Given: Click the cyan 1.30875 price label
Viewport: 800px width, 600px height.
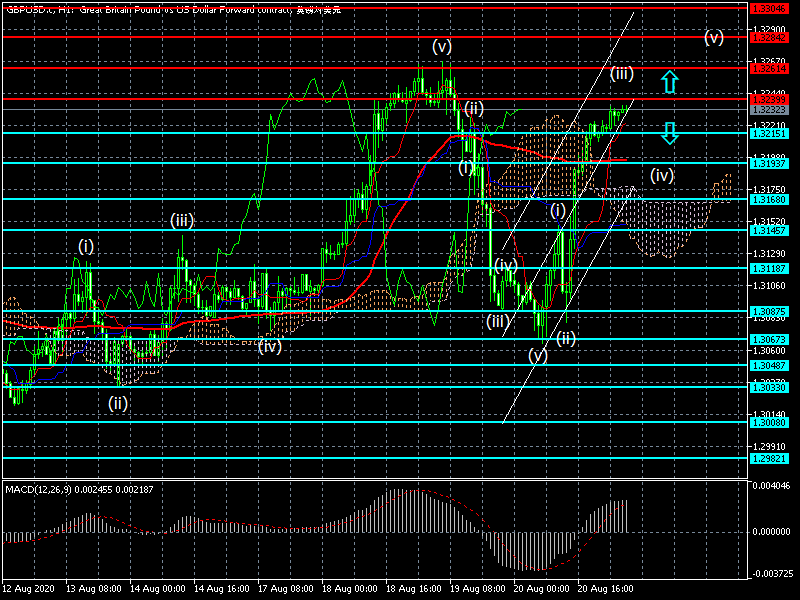Looking at the screenshot, I should (x=768, y=312).
